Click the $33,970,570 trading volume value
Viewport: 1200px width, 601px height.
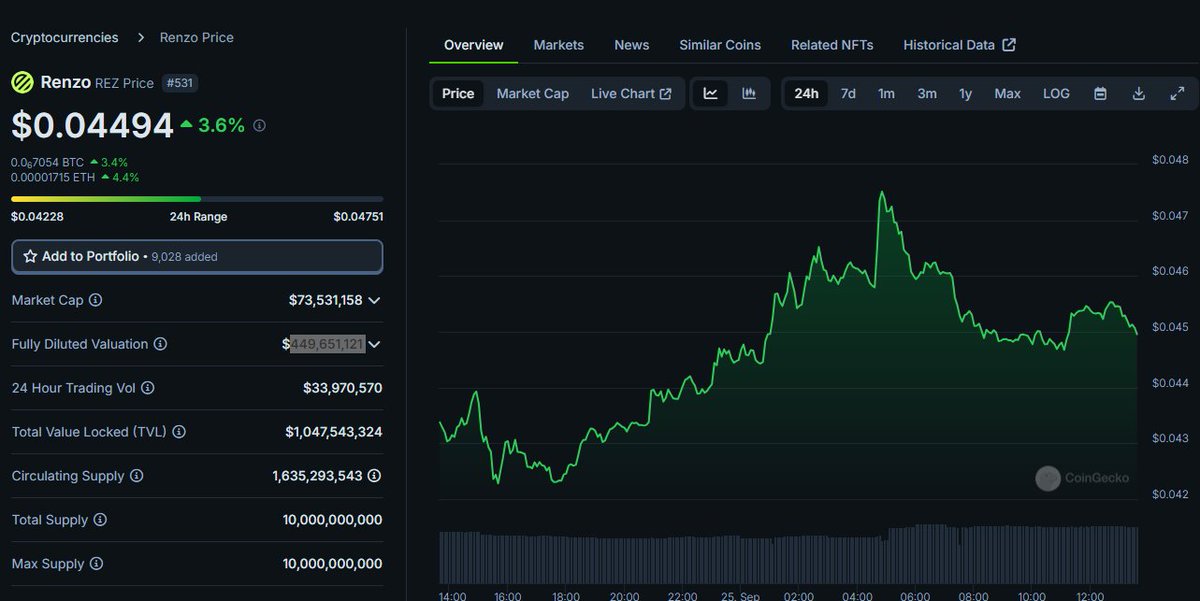click(343, 388)
